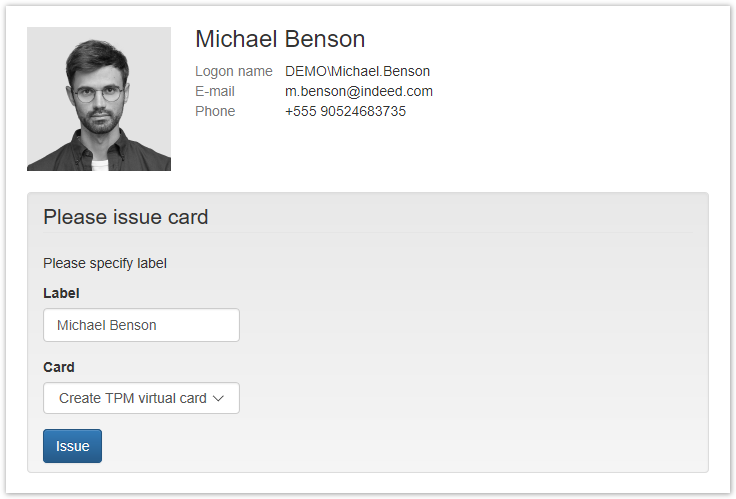Viewport: 736px width, 499px height.
Task: Click the bold "Card" field caption
Action: (x=59, y=367)
